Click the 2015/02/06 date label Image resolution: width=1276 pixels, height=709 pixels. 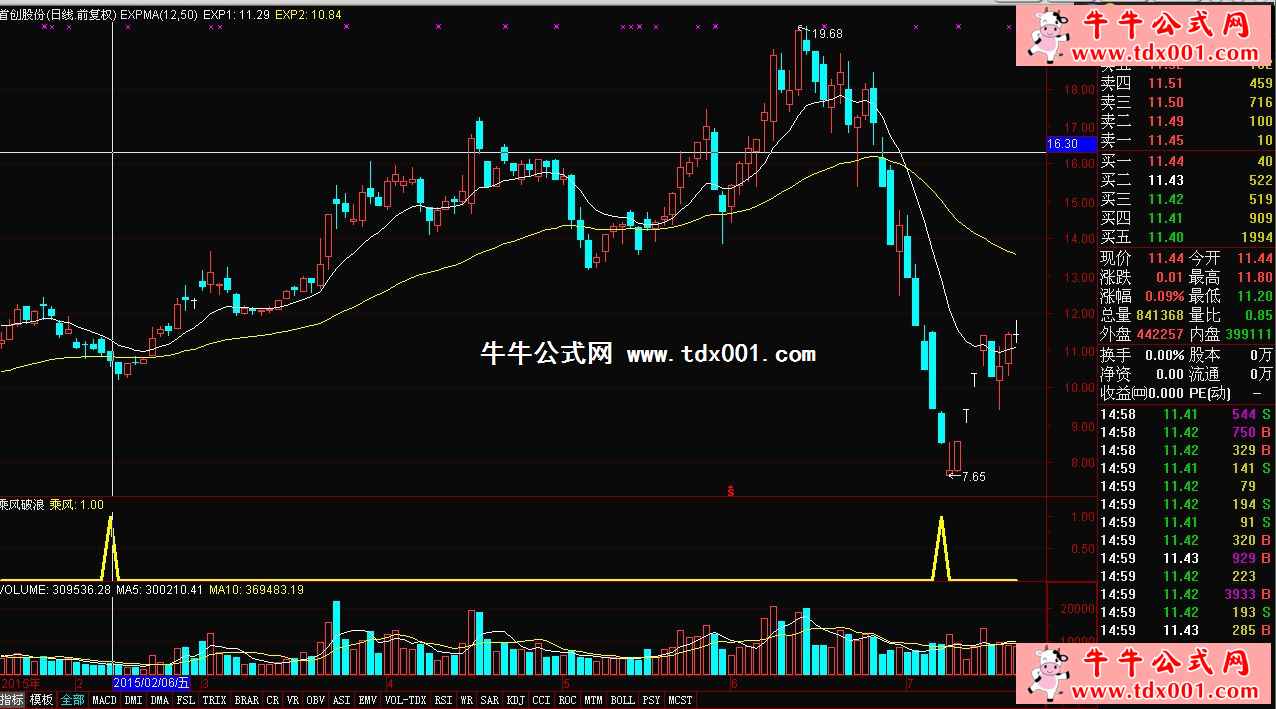click(151, 682)
